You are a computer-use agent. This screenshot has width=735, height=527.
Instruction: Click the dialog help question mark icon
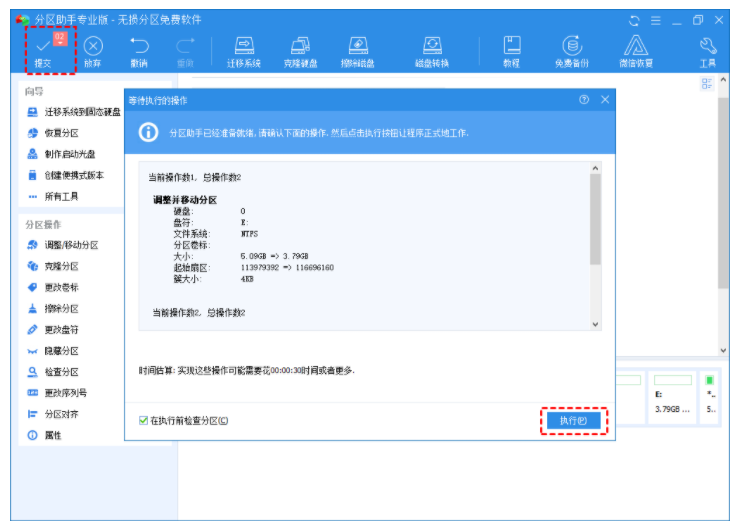pos(584,100)
